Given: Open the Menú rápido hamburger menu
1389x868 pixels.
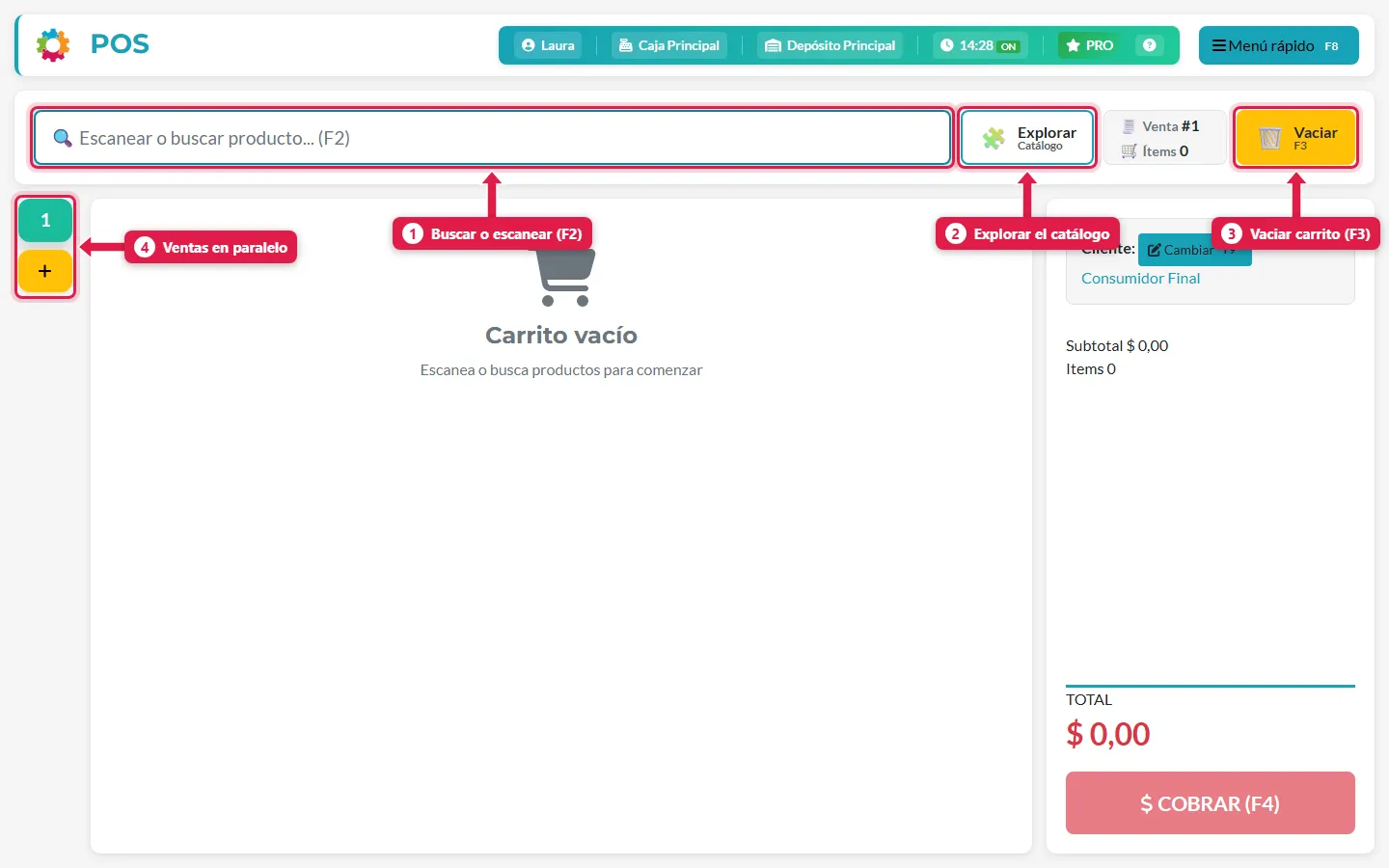Looking at the screenshot, I should pyautogui.click(x=1278, y=45).
